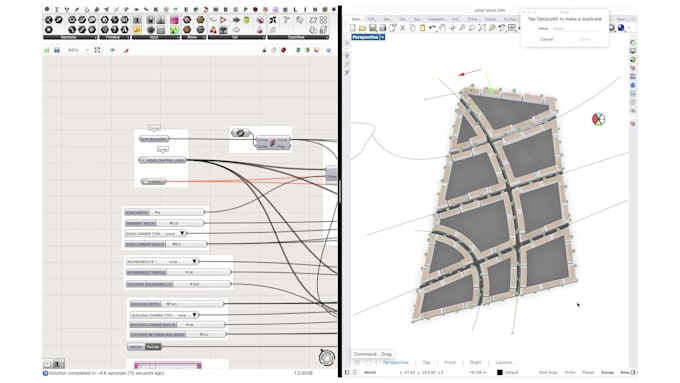Toggle the no-preview mode icon
The width and height of the screenshot is (680, 383).
coord(264,50)
